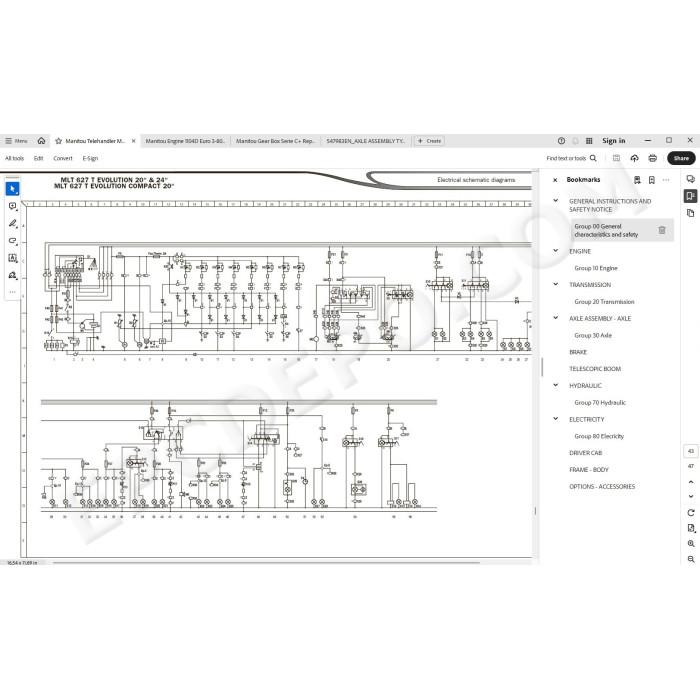The height and width of the screenshot is (700, 700).
Task: Zoom in with magnifier plus
Action: 691,544
